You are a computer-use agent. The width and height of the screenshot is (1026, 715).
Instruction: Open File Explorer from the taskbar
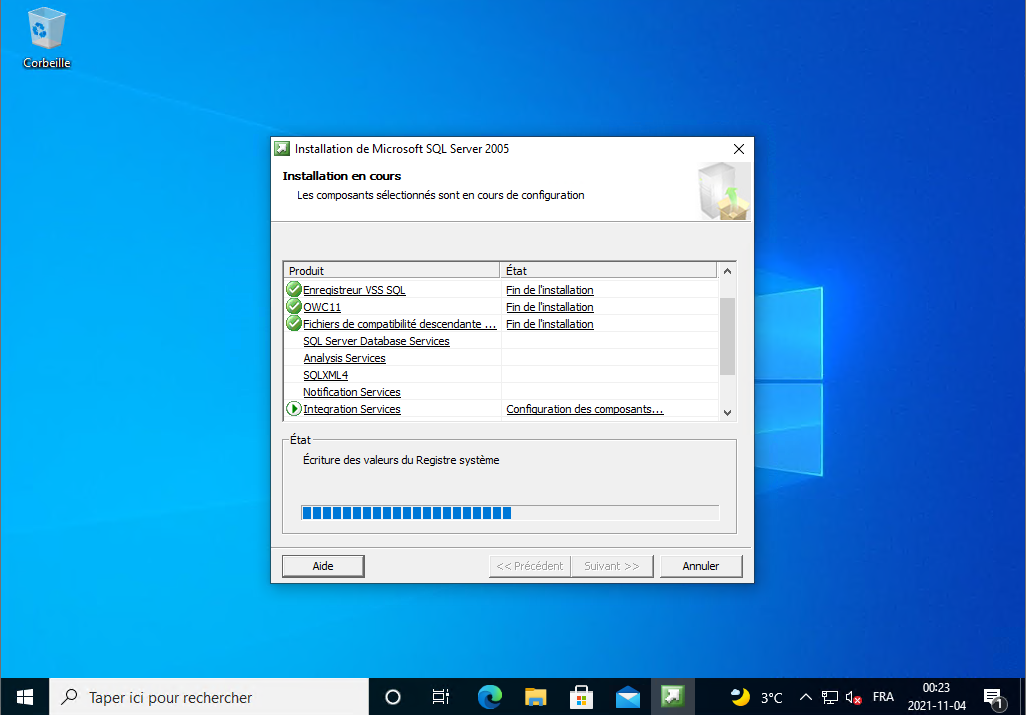[535, 697]
